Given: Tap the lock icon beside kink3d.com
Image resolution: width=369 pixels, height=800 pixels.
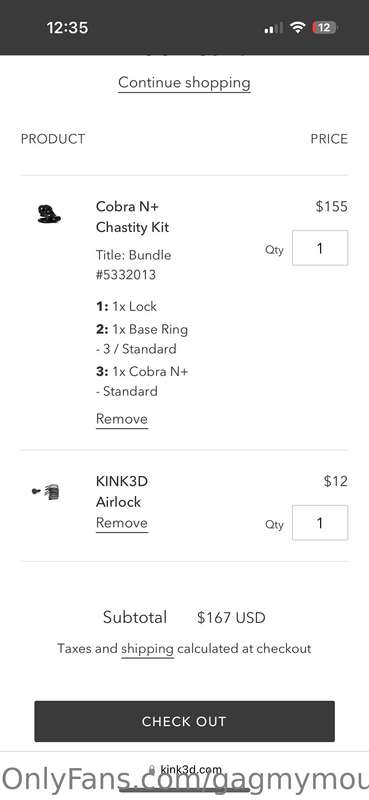Looking at the screenshot, I should pos(152,770).
